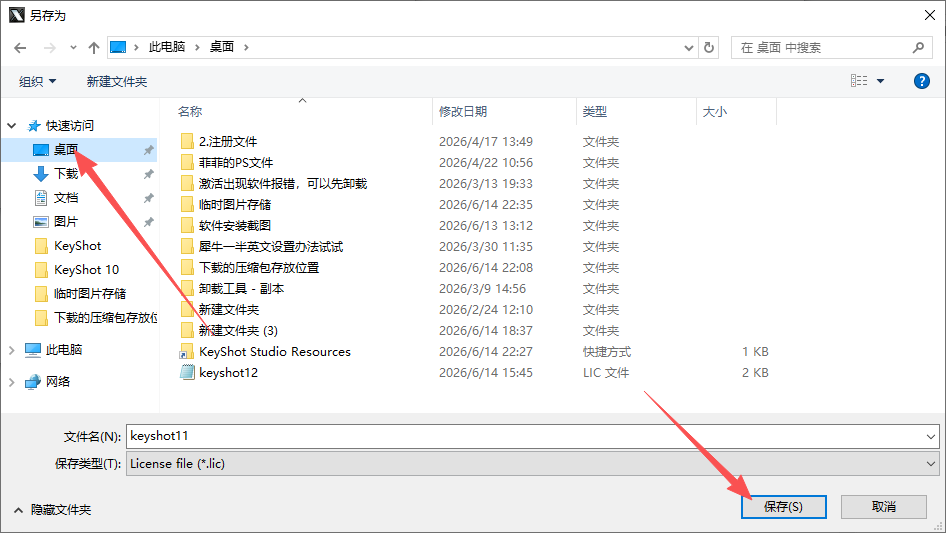Image resolution: width=946 pixels, height=533 pixels.
Task: Click 桌面 in the address breadcrumb
Action: 221,47
